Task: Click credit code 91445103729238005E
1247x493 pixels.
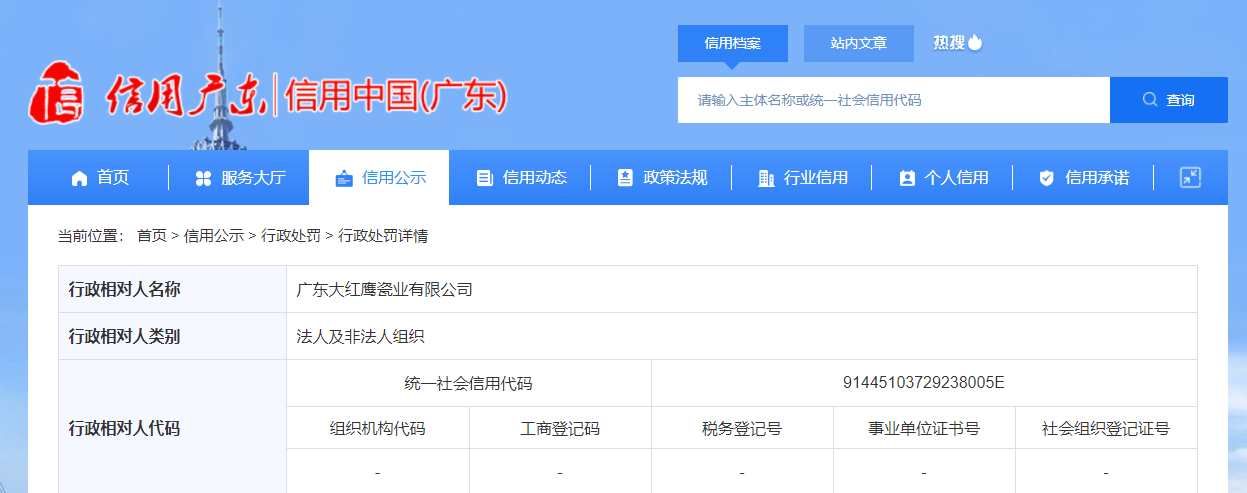Action: (x=924, y=383)
